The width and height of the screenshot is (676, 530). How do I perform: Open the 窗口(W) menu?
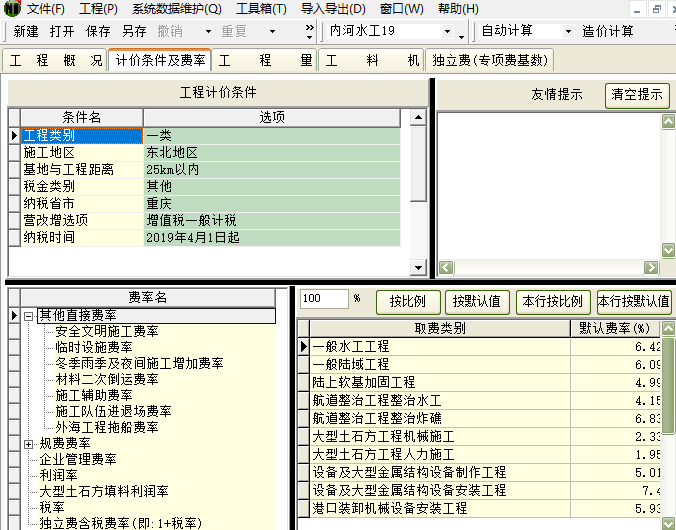coord(402,9)
